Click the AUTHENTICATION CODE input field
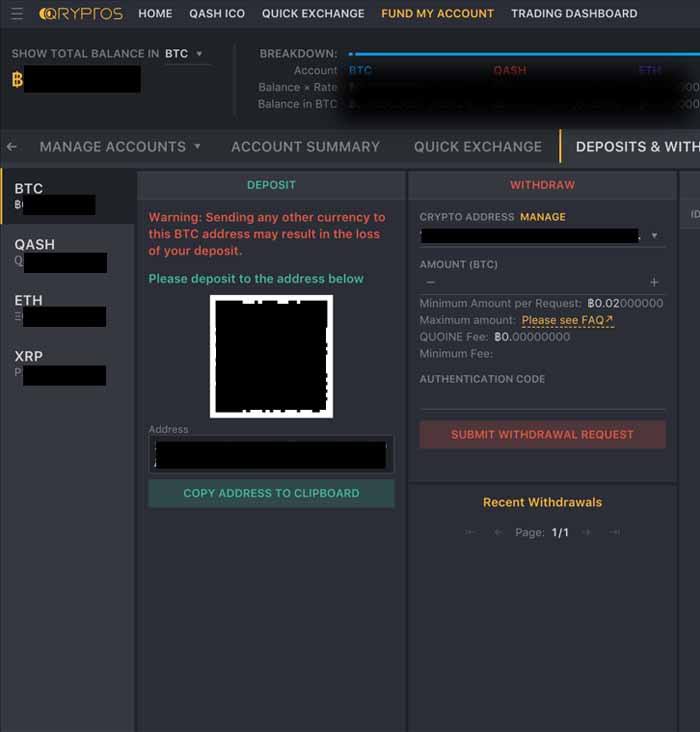This screenshot has width=700, height=732. (x=542, y=398)
